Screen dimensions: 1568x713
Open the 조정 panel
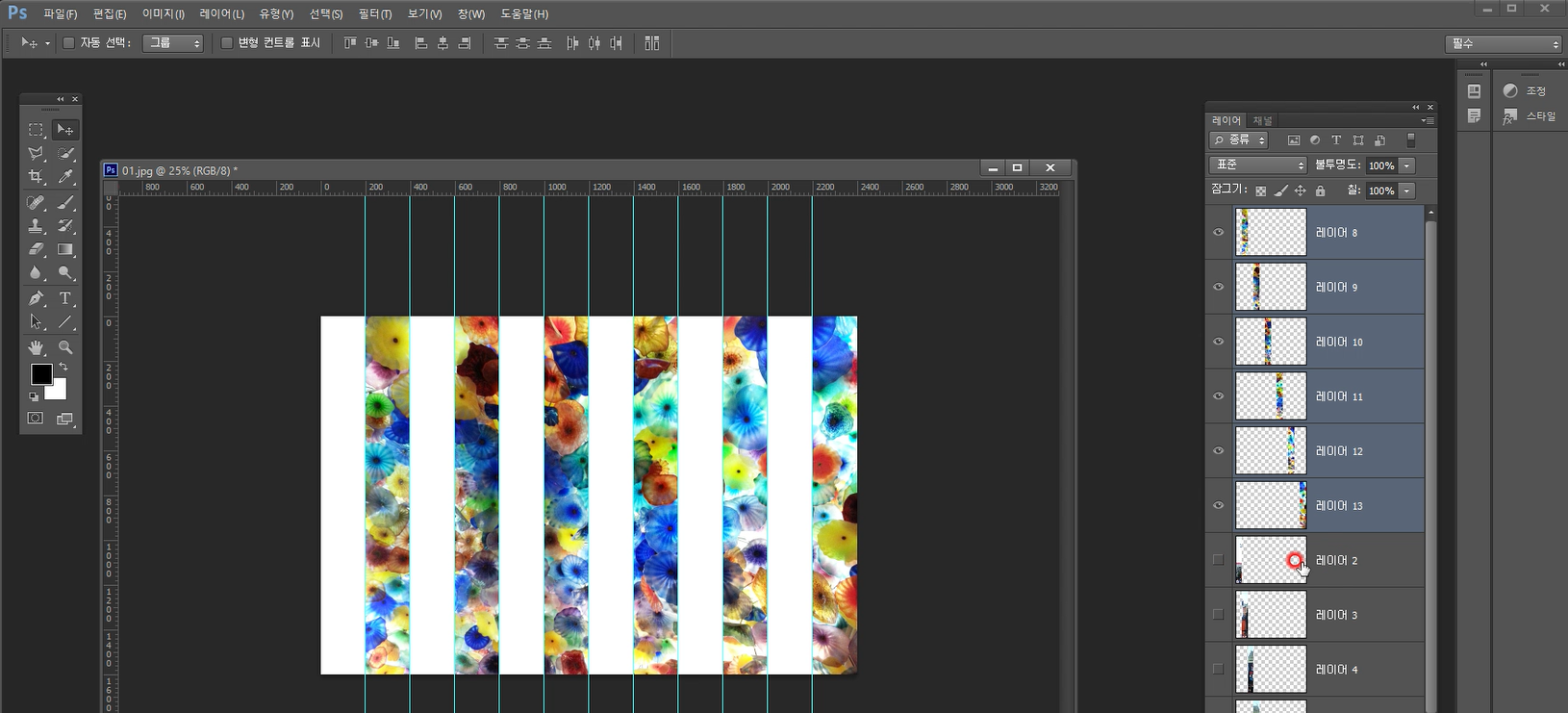tap(1526, 90)
